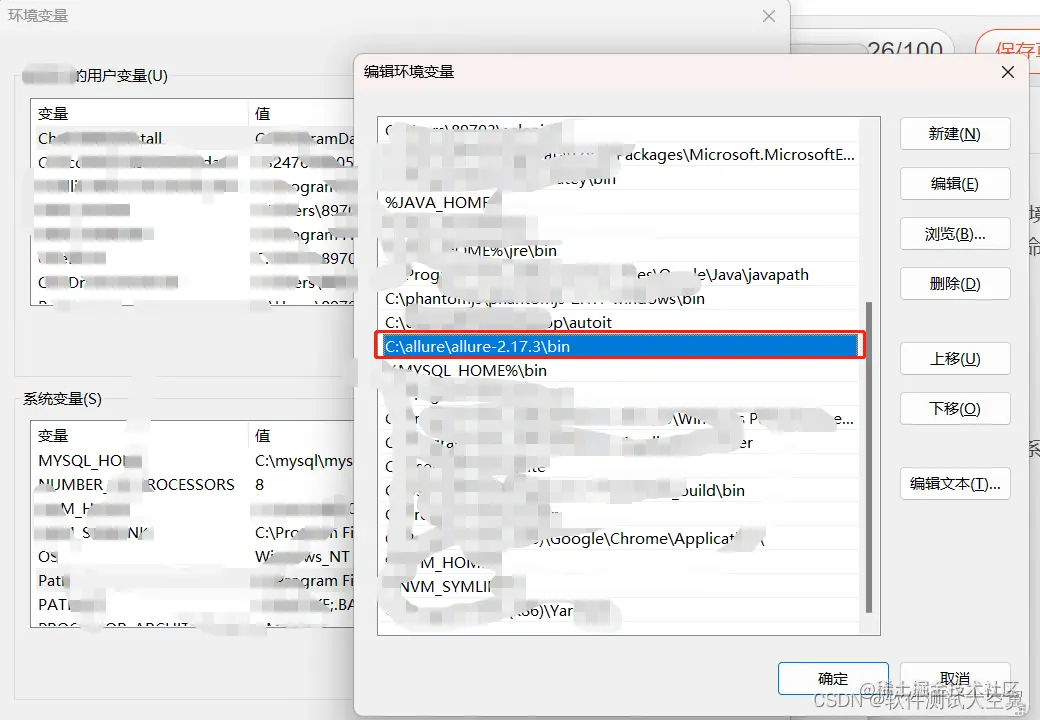The width and height of the screenshot is (1040, 720).
Task: Click the 值 column header in system variables
Action: click(x=301, y=436)
